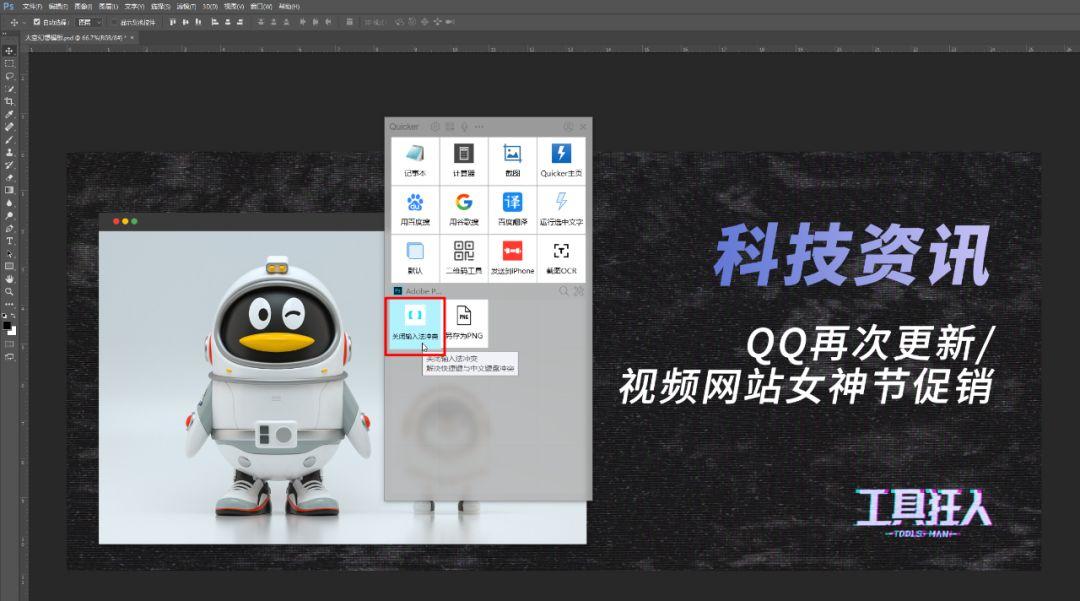This screenshot has width=1080, height=601.
Task: Close the .psd document tab
Action: click(x=132, y=38)
